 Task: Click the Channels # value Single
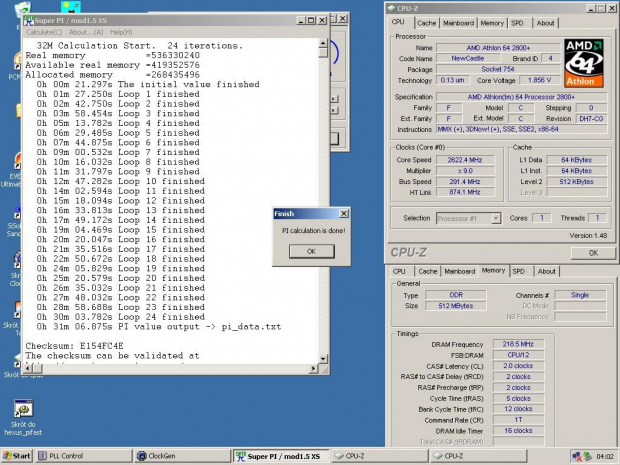click(x=580, y=295)
